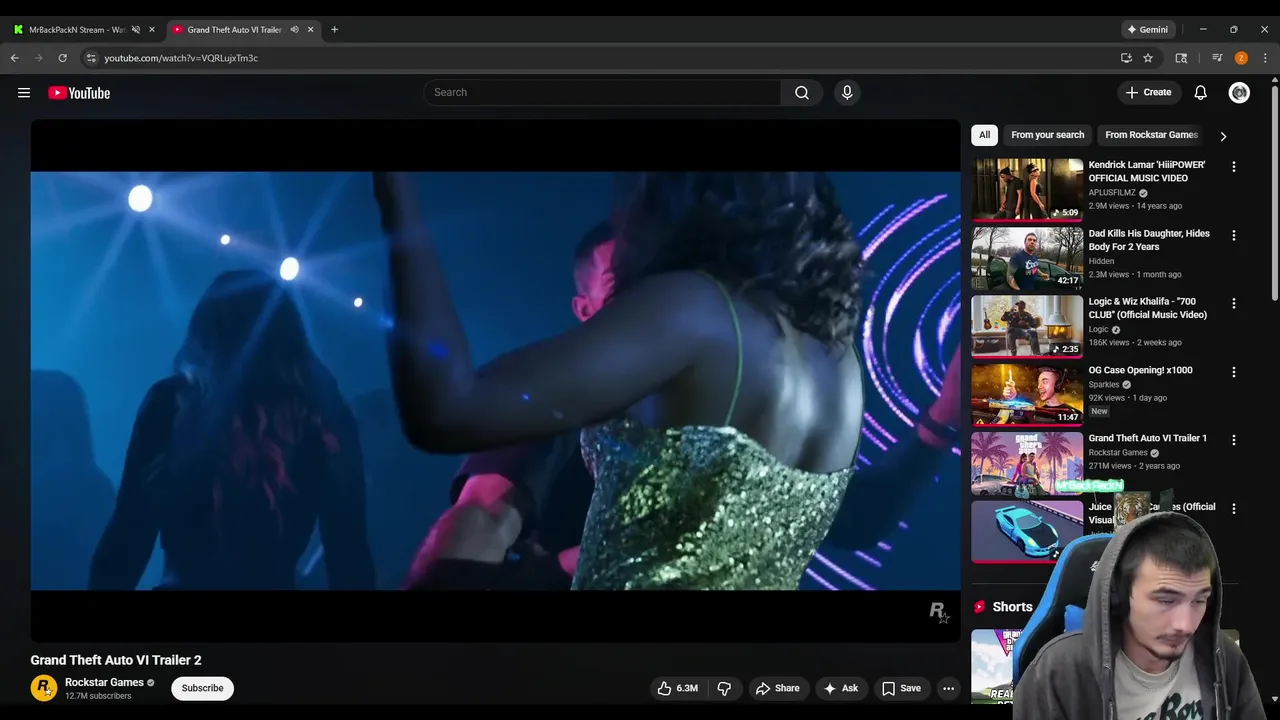This screenshot has width=1280, height=720.
Task: Click the Rockstar watermark in the player
Action: (x=939, y=612)
